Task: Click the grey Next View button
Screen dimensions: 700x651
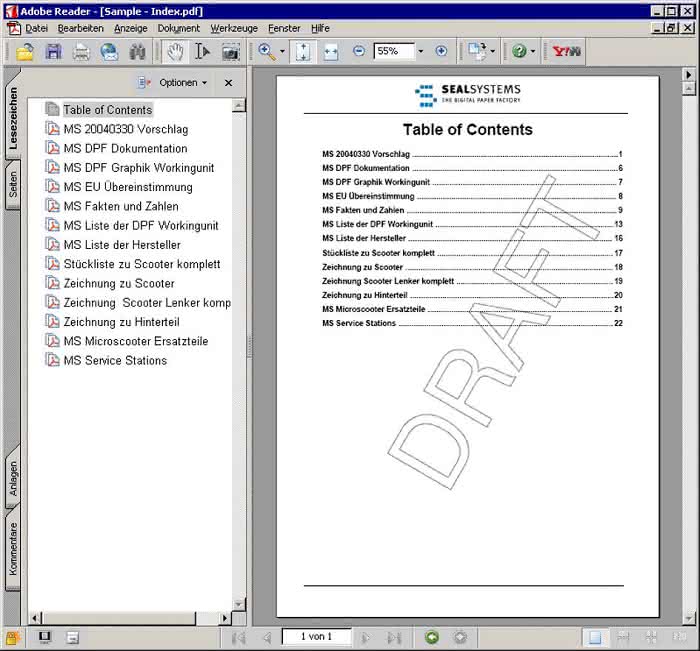Action: coord(460,637)
